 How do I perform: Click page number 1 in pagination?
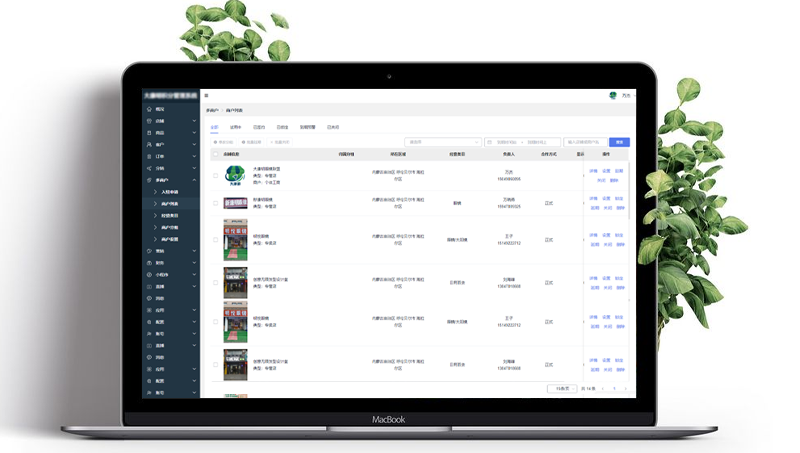pos(614,389)
